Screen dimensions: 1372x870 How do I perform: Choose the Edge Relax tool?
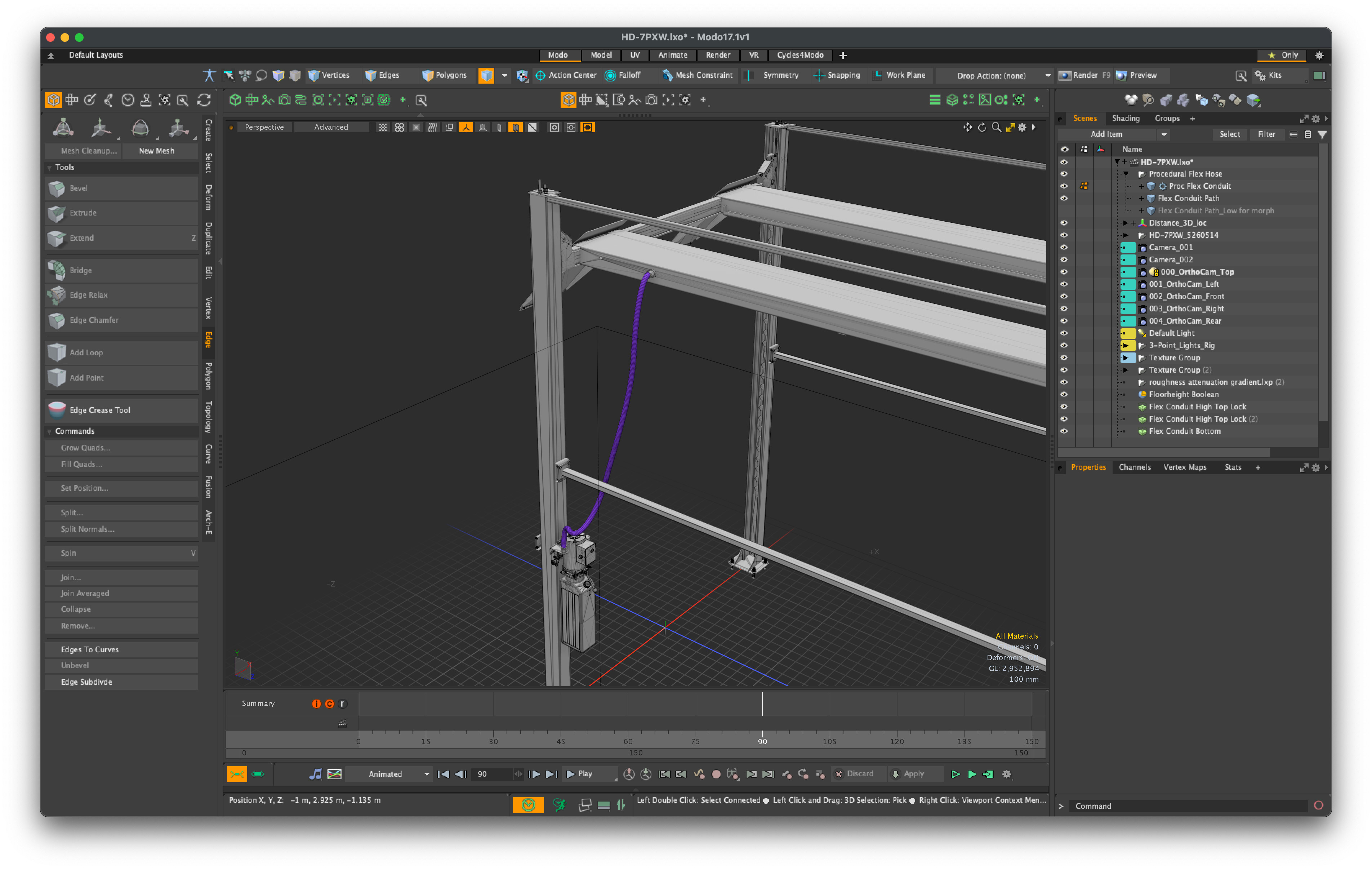click(x=121, y=295)
